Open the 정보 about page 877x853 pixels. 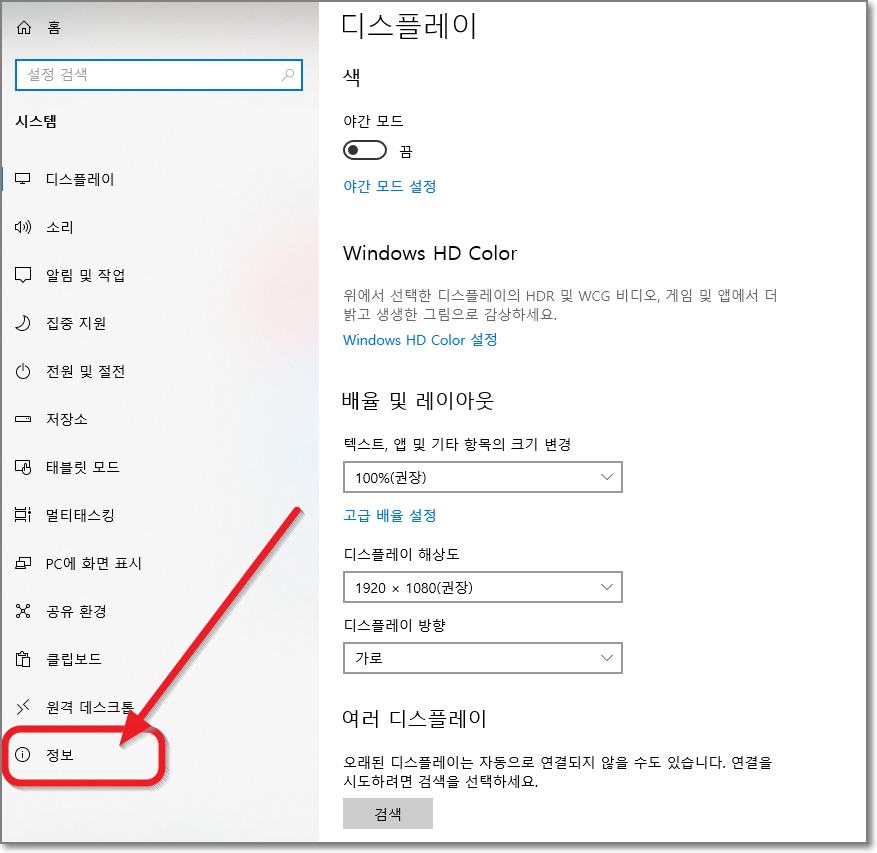[60, 755]
